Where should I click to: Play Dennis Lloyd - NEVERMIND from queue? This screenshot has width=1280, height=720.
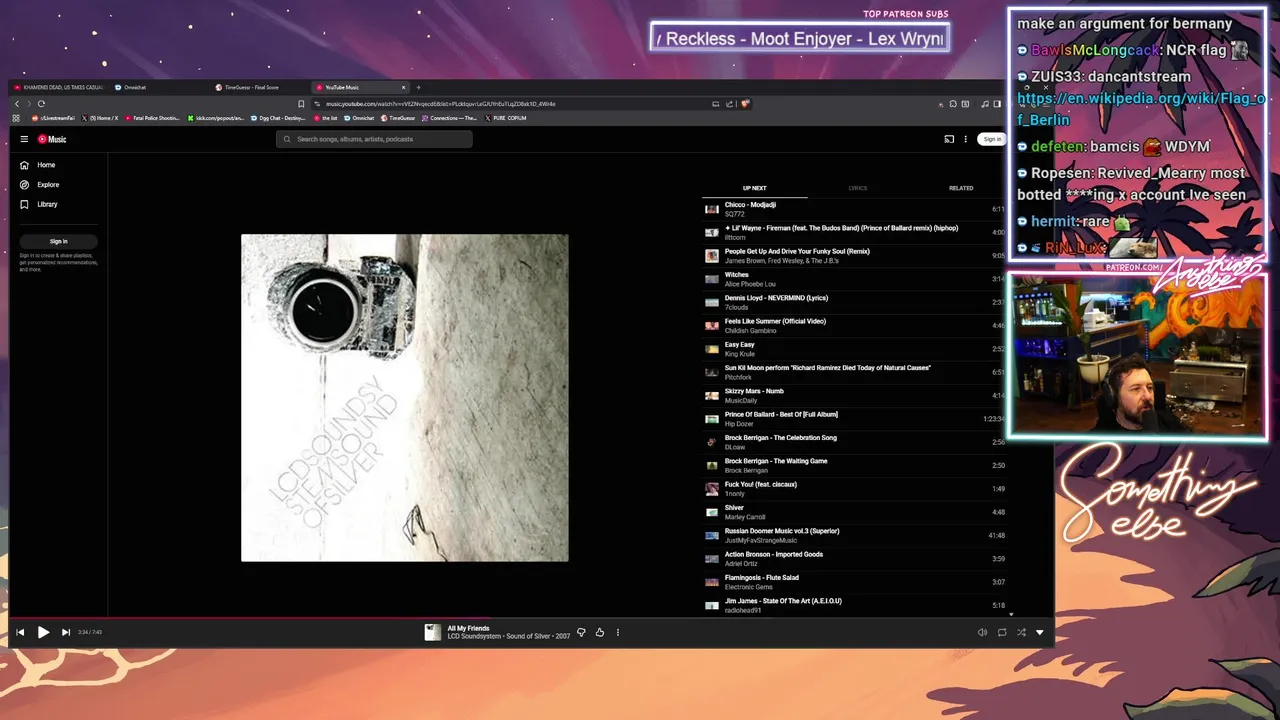855,302
